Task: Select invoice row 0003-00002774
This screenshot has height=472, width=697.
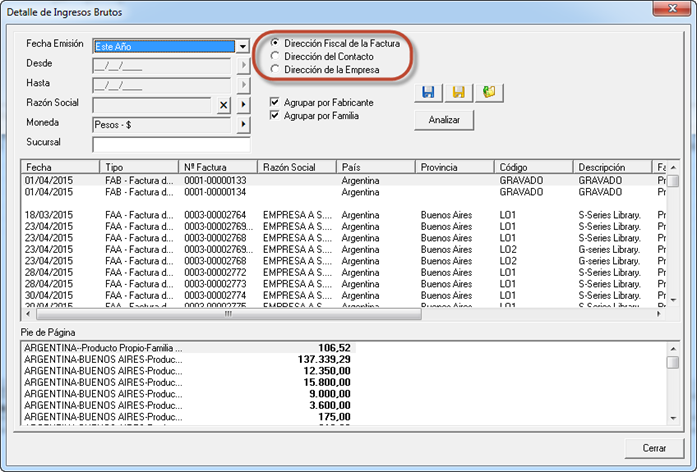Action: click(344, 295)
